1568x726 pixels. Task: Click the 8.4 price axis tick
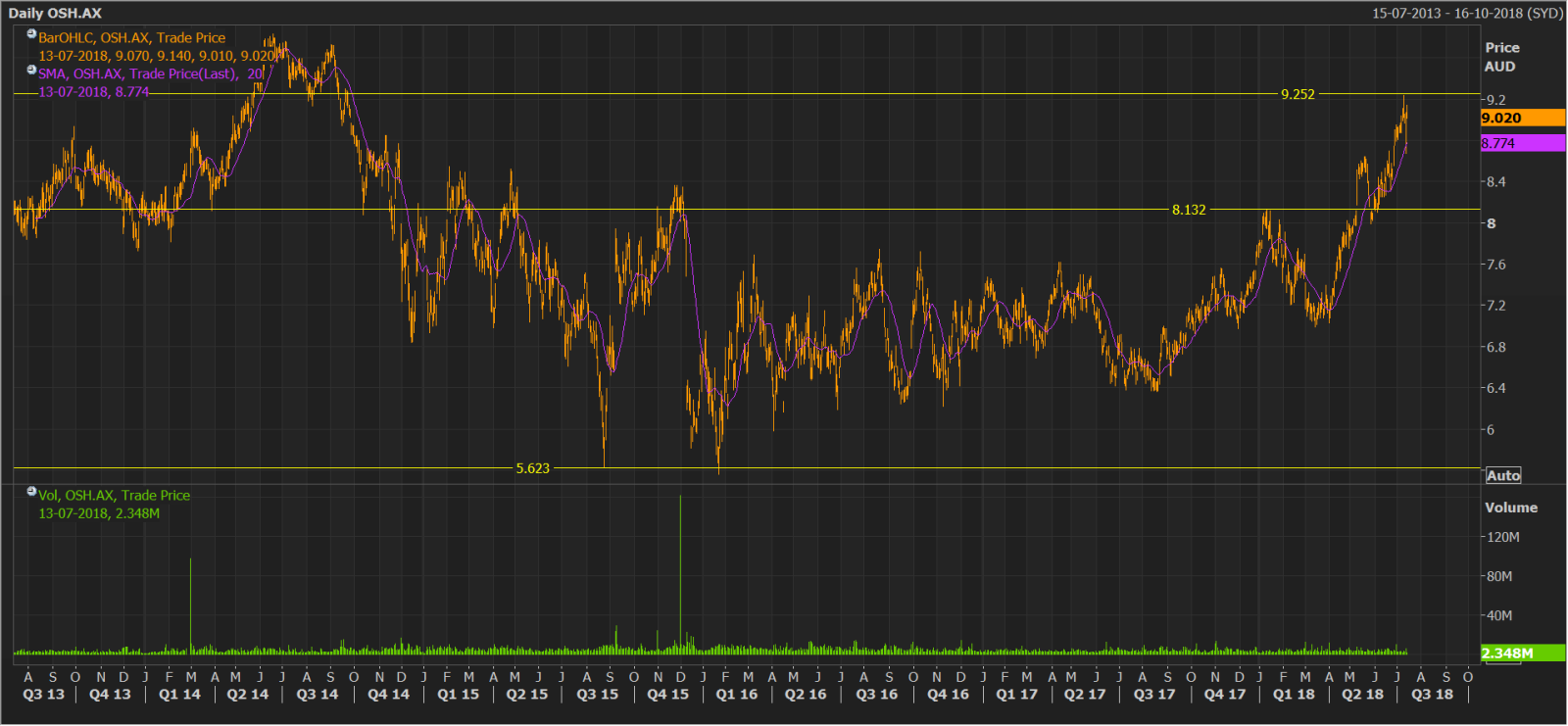tap(1495, 182)
